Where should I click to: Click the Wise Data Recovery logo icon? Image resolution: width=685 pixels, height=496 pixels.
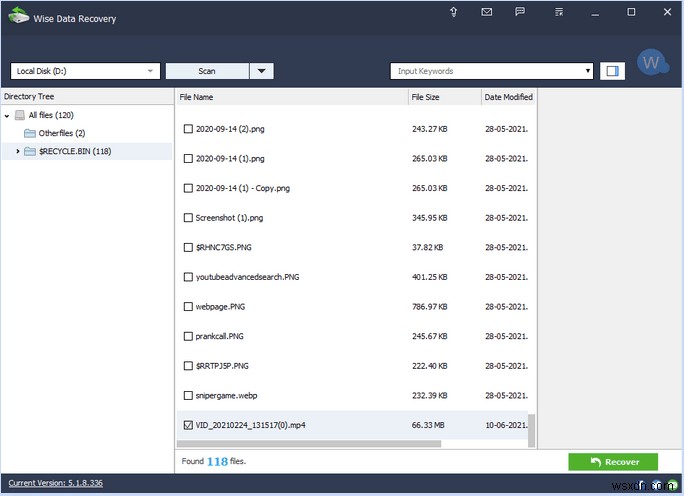18,16
